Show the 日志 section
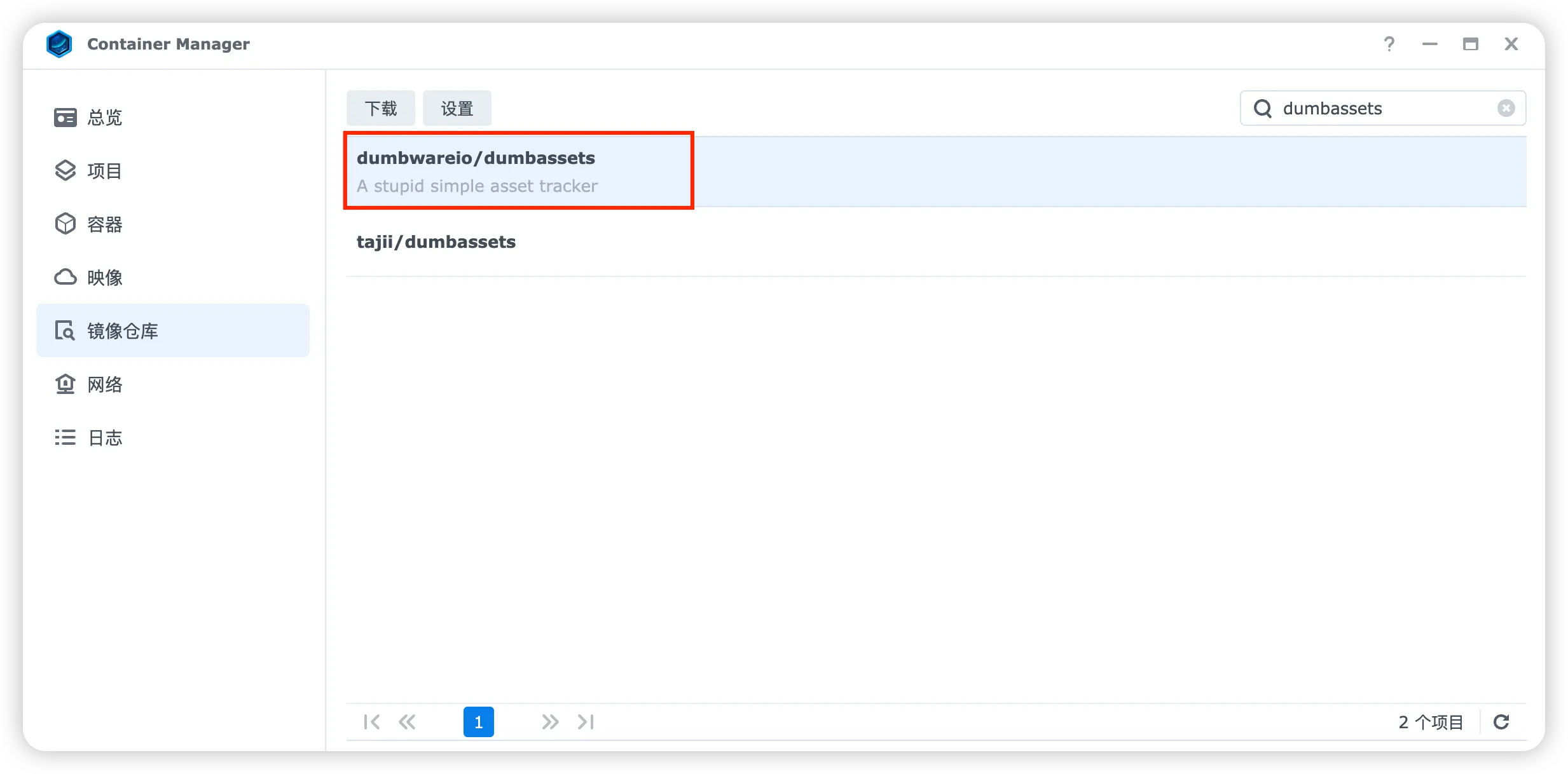 173,438
